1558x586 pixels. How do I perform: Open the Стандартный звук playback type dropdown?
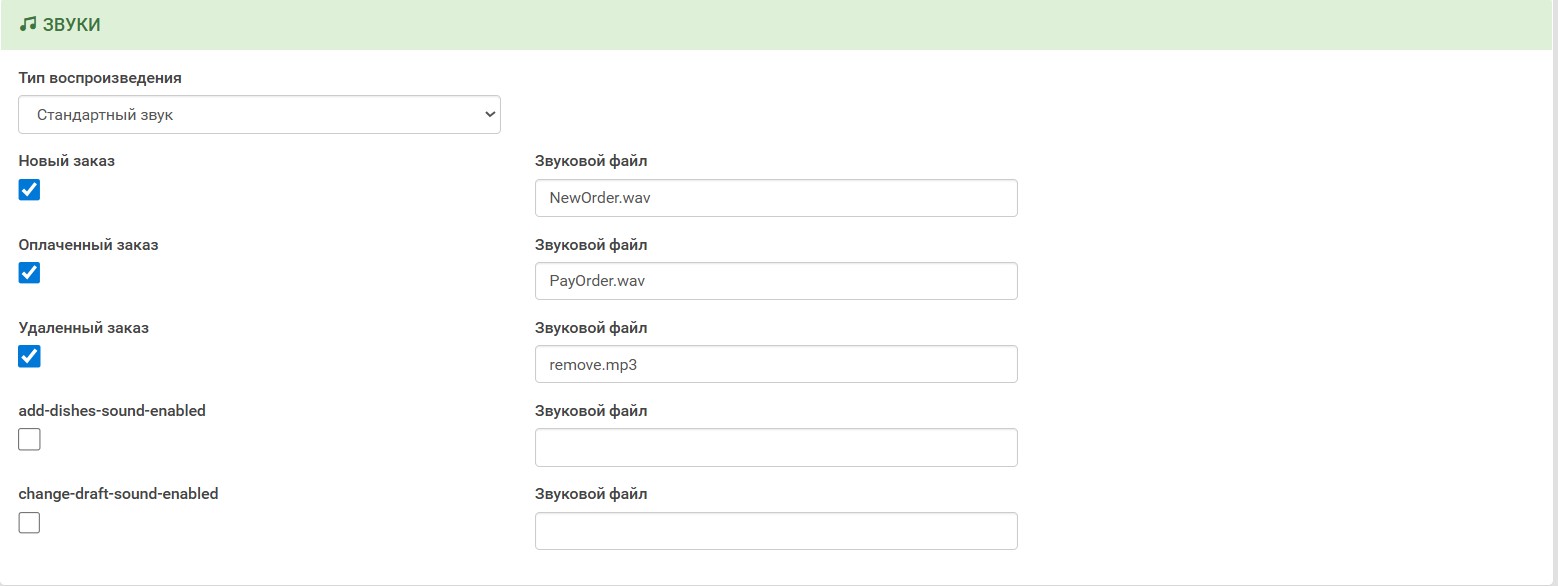259,115
